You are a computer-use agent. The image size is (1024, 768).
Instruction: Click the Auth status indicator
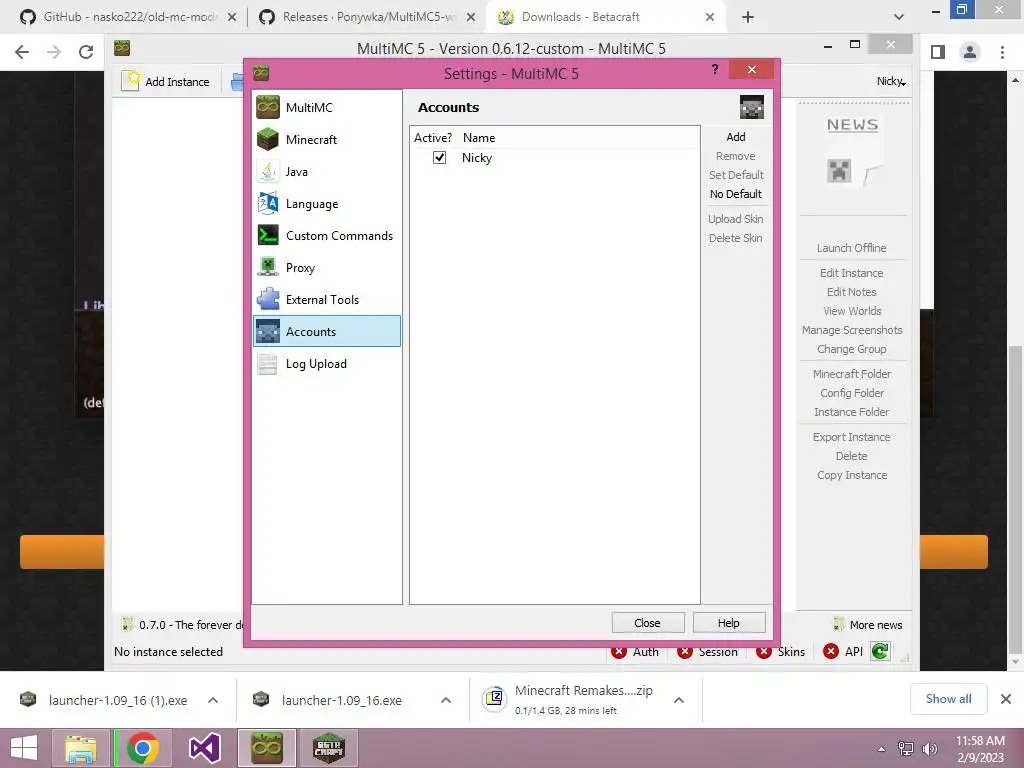tap(635, 652)
